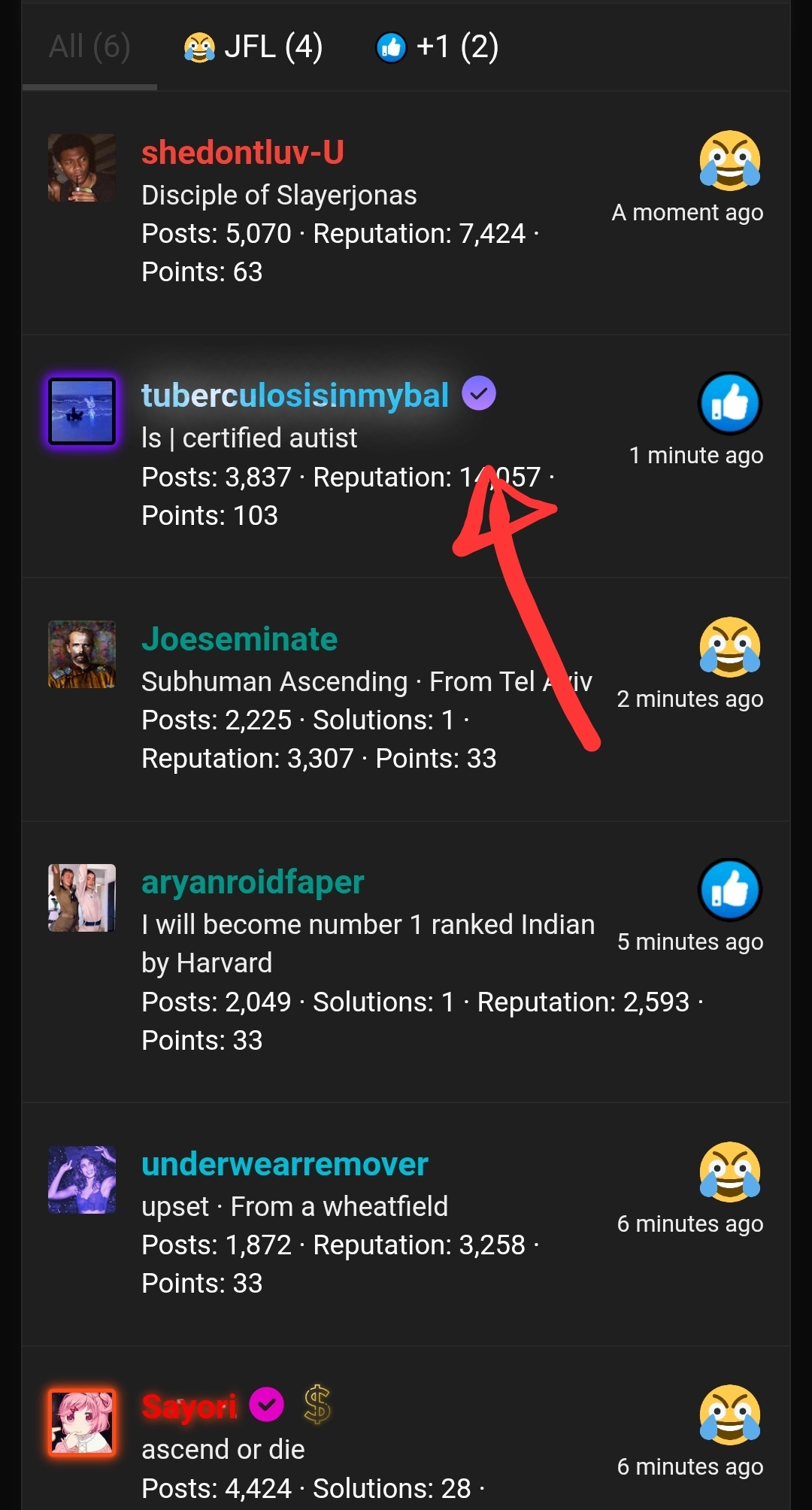Click the thumbs-up reaction next to aryanroidfaper
This screenshot has height=1510, width=812.
(729, 889)
